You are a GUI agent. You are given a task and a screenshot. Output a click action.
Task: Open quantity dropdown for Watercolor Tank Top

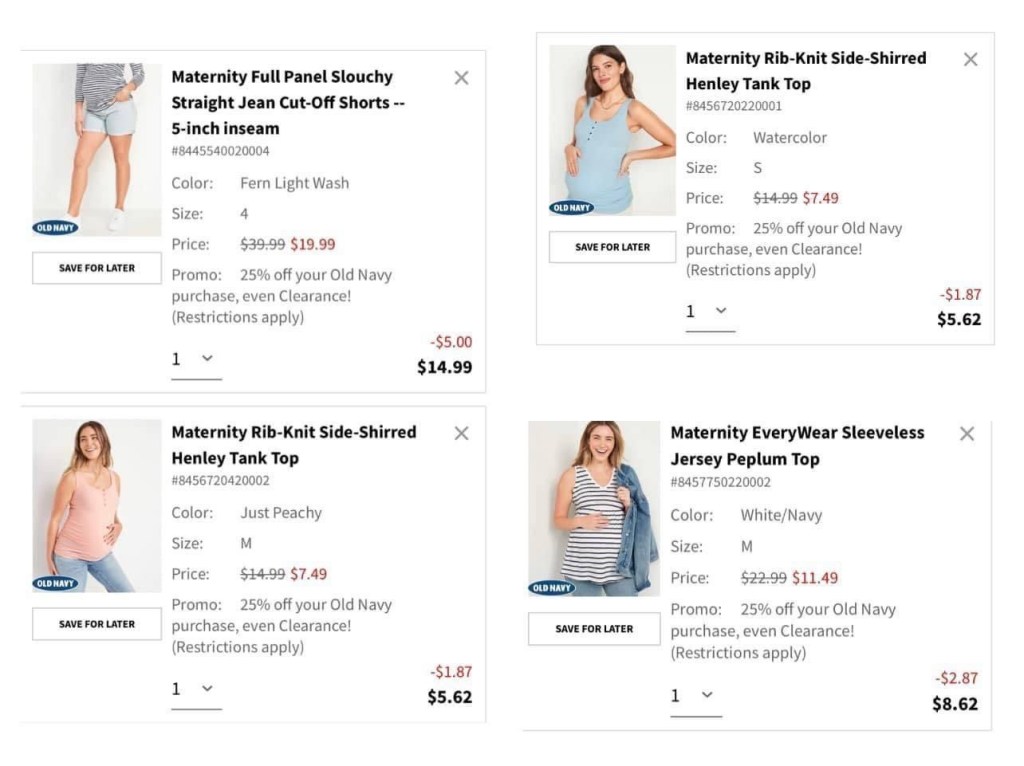[710, 312]
